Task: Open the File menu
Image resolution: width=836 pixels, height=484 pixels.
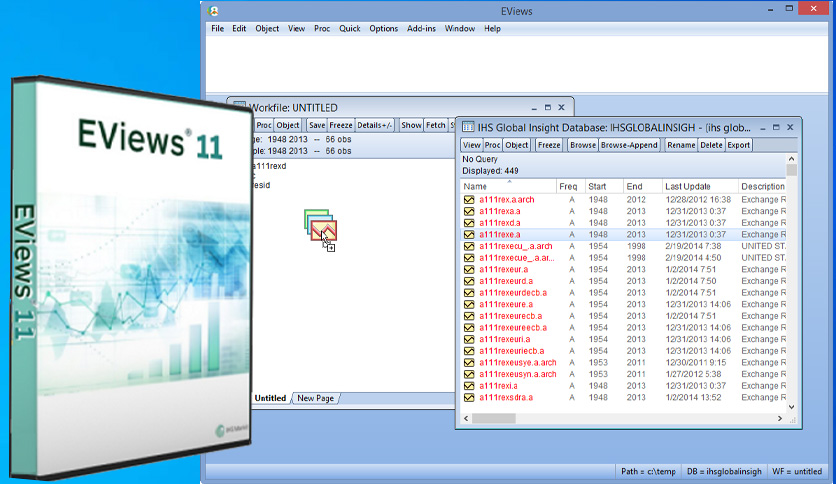Action: coord(218,29)
